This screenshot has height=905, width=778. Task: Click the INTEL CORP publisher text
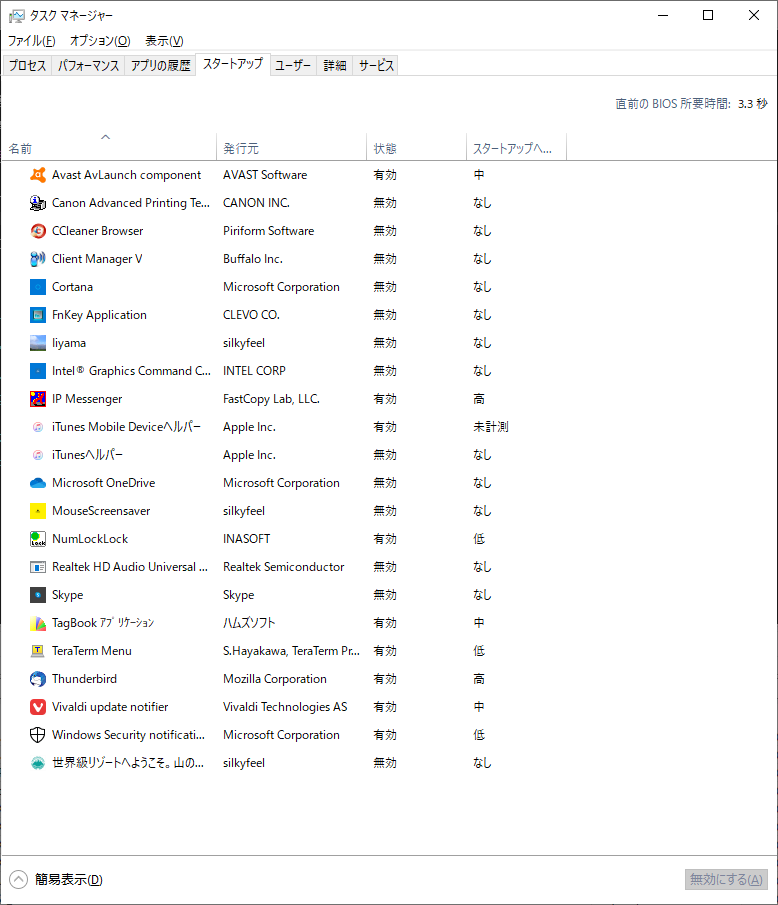(254, 371)
